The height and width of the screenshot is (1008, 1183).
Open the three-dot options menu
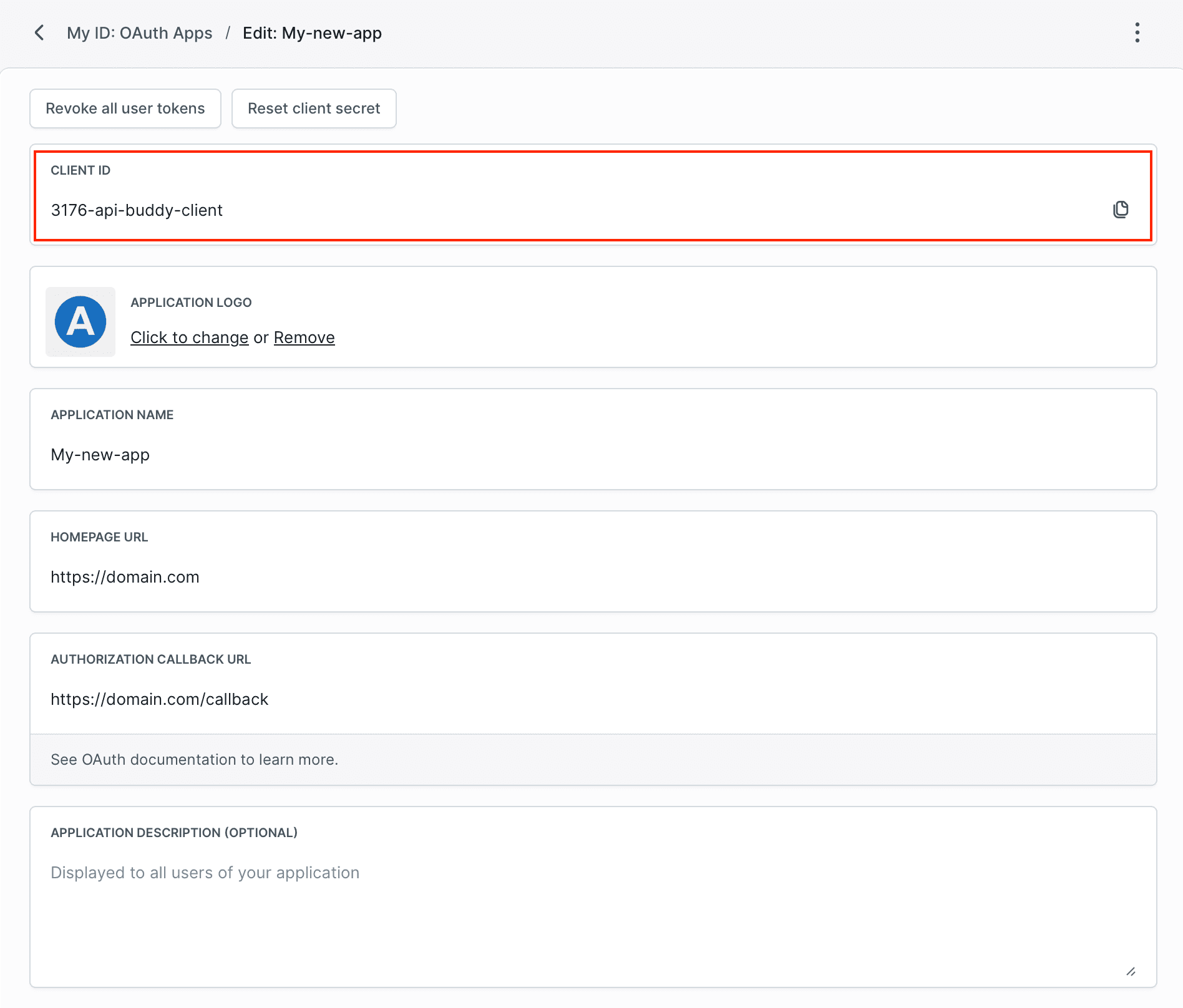click(x=1137, y=32)
